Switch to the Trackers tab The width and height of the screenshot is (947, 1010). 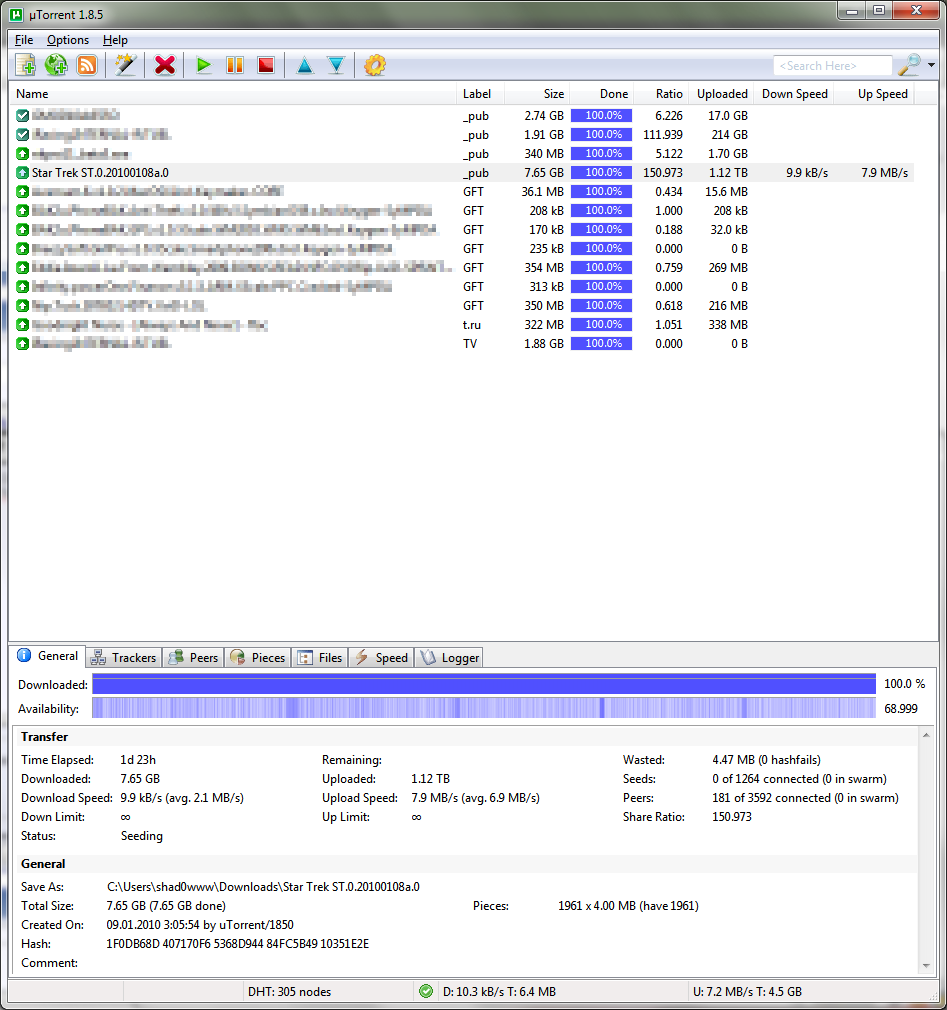pos(124,658)
